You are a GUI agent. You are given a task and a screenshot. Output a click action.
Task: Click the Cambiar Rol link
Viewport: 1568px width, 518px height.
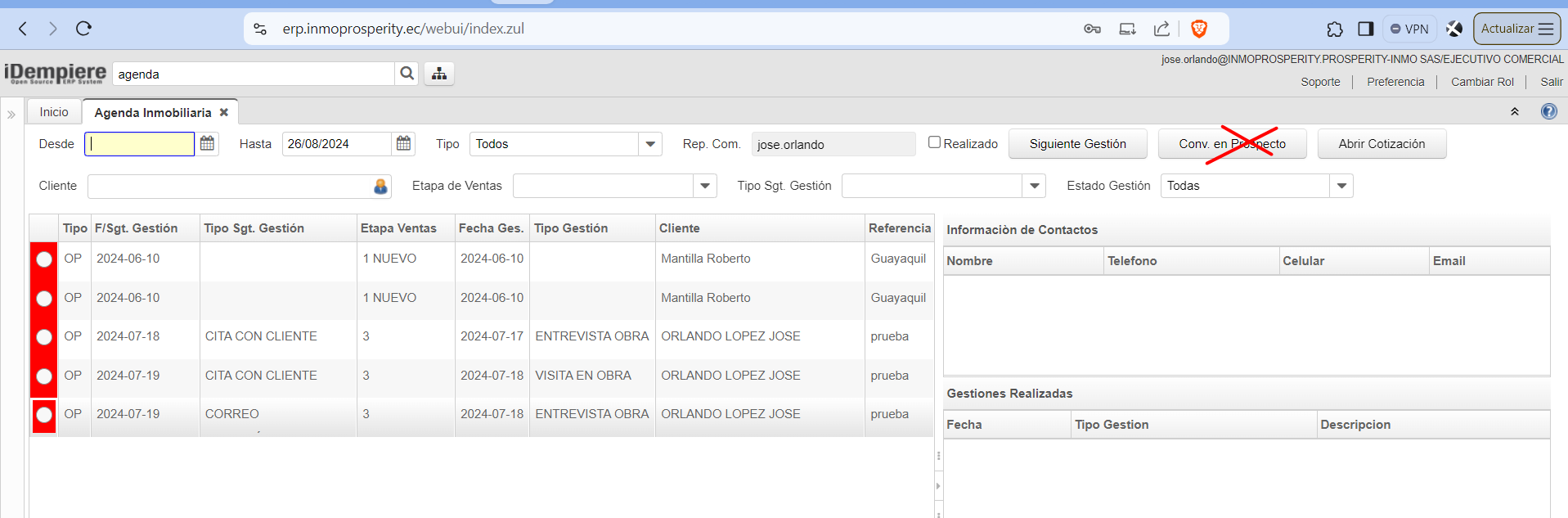pos(1482,82)
